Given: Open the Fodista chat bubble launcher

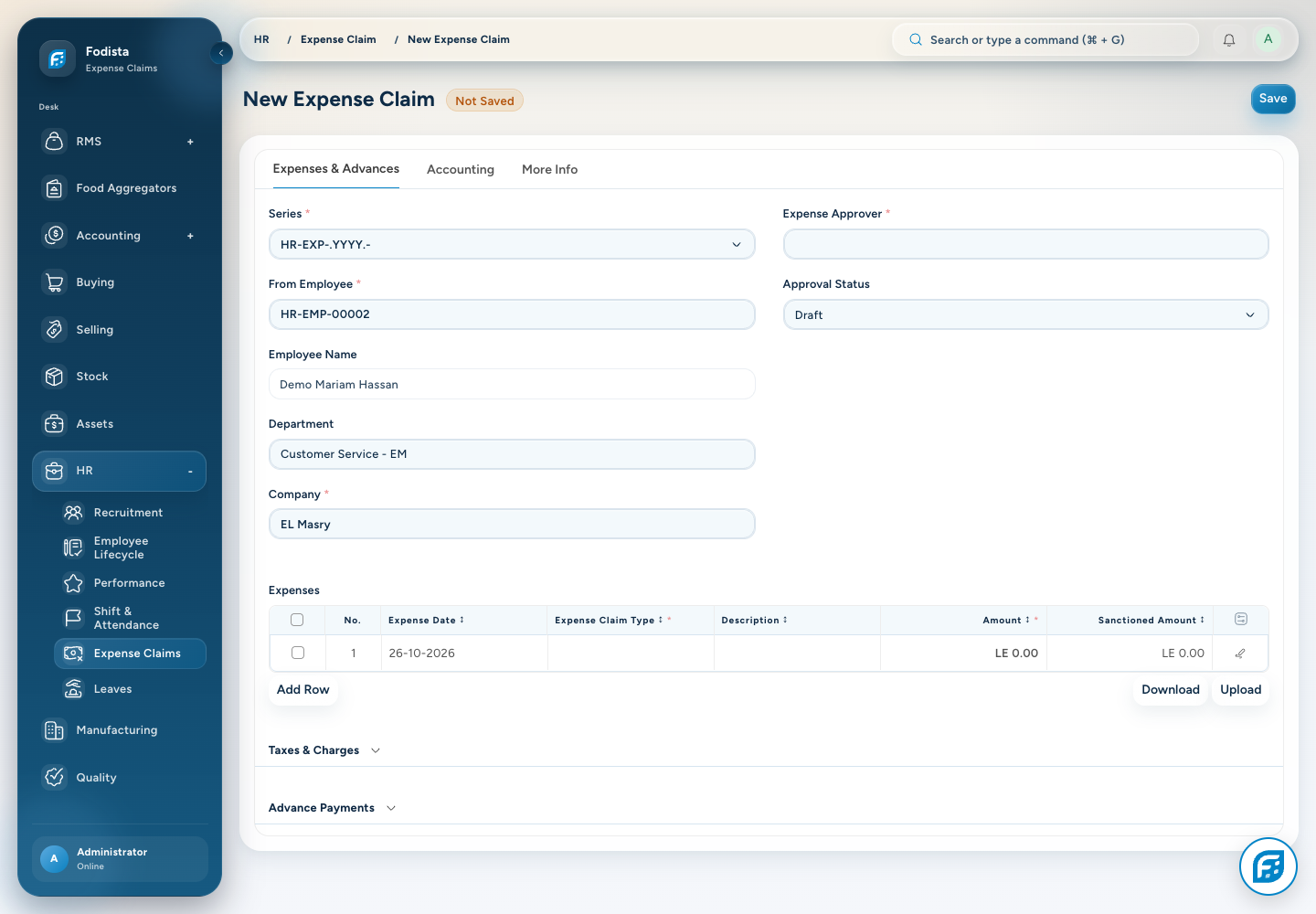Looking at the screenshot, I should coord(1268,866).
